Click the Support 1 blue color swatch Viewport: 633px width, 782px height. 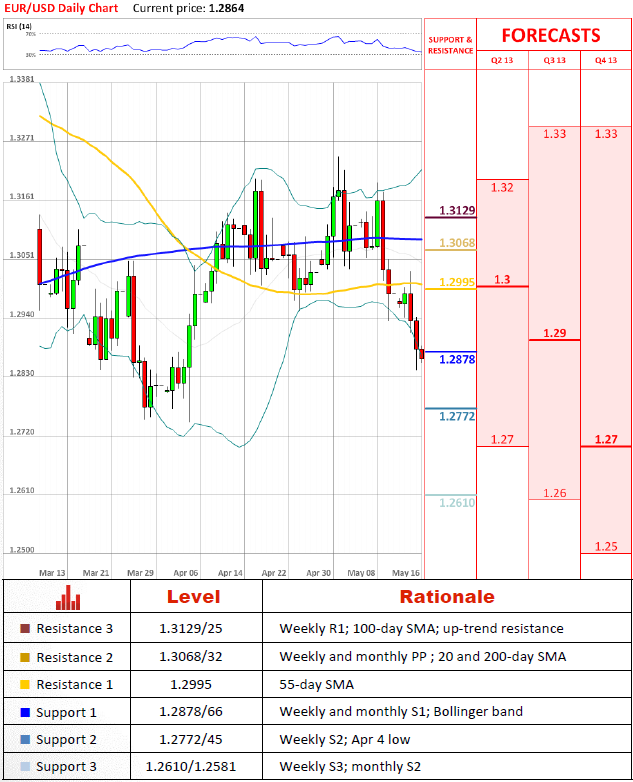click(25, 712)
